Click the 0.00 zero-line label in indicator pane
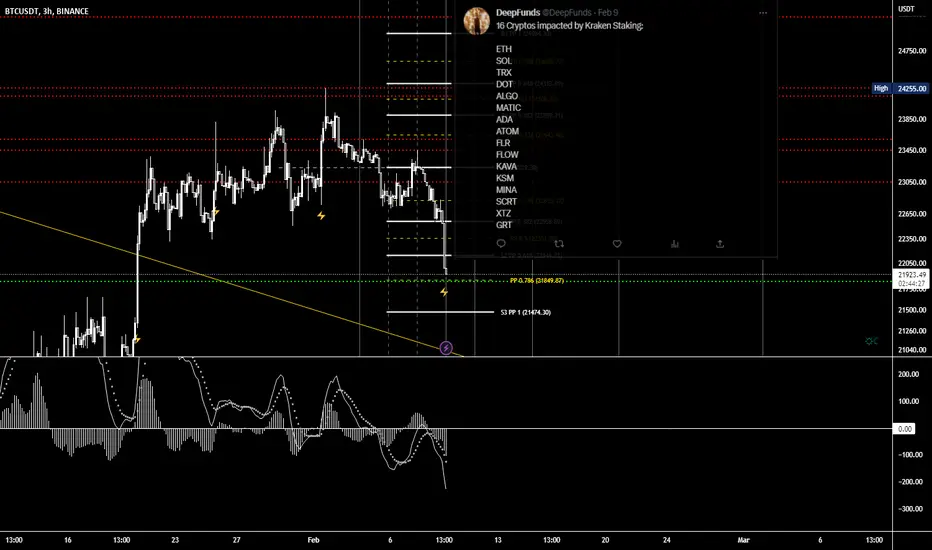The height and width of the screenshot is (550, 932). pyautogui.click(x=905, y=429)
